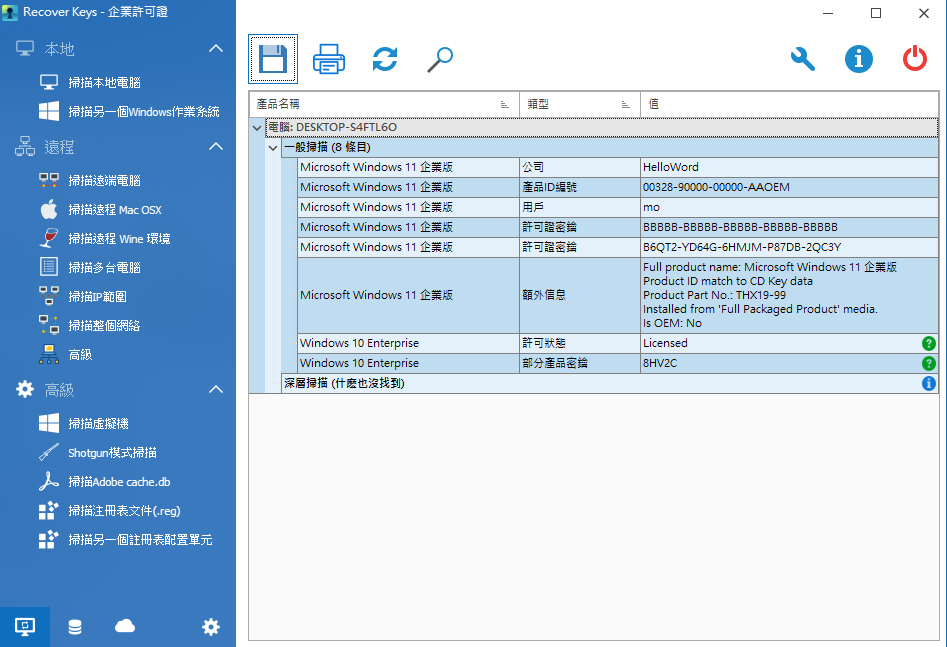Click the network icon beside 高級 under 遠程
Image resolution: width=947 pixels, height=647 pixels.
click(x=49, y=354)
